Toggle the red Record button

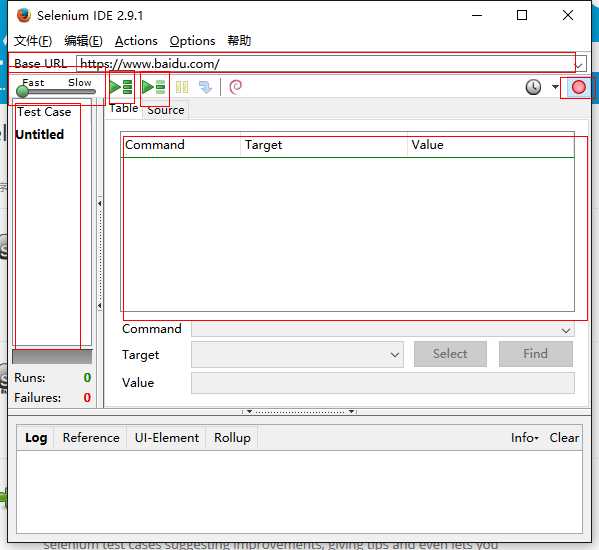pos(578,87)
